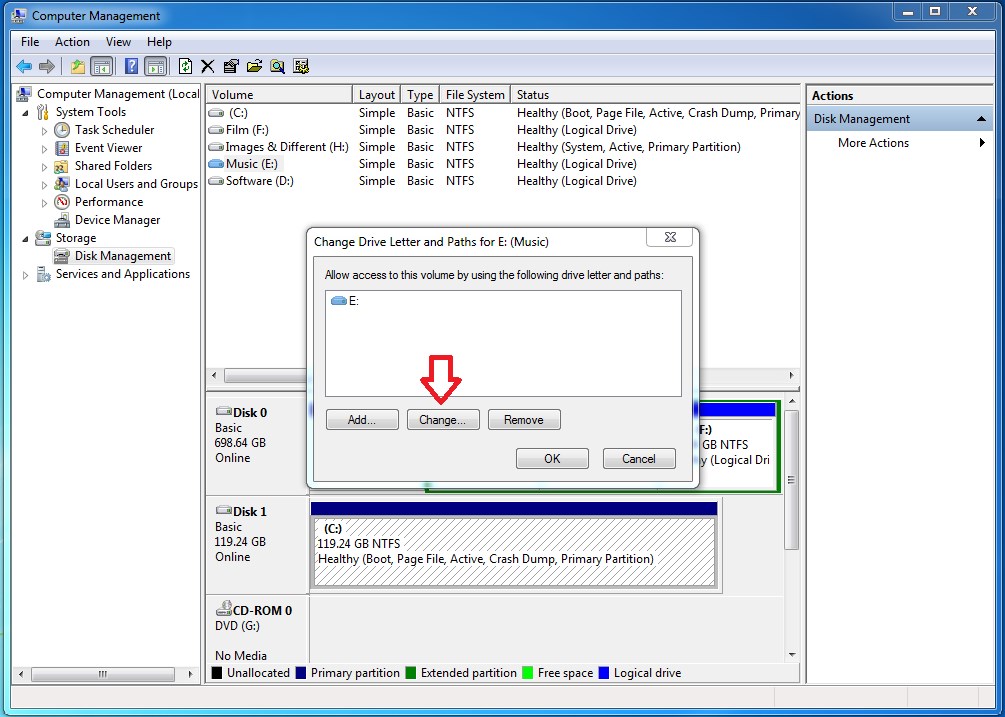Click the green Refresh icon in toolbar
The image size is (1005, 717).
[x=185, y=66]
